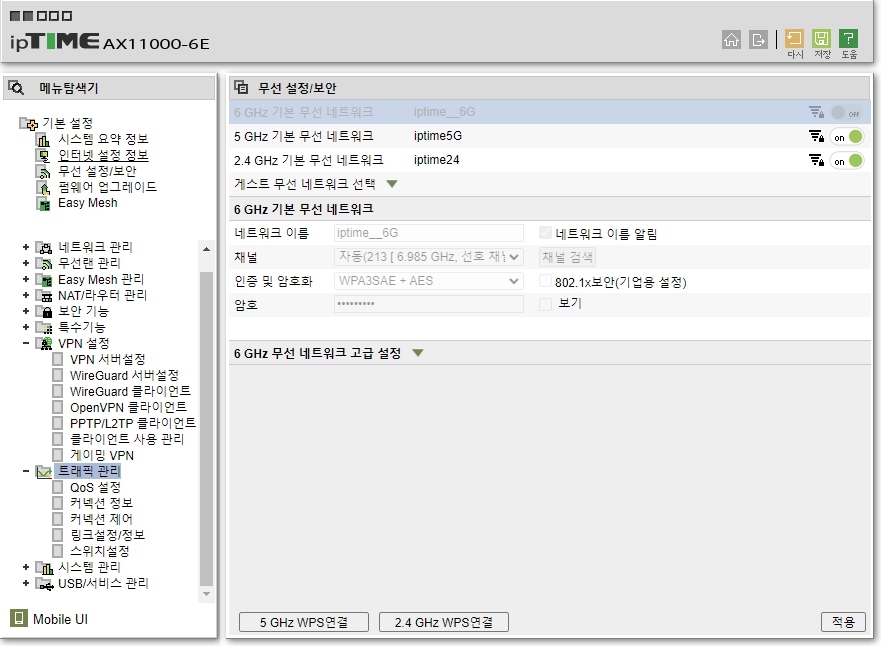Click the 시스템 요약 정보 chart icon
Screen dimensions: 893x654
[x=43, y=139]
